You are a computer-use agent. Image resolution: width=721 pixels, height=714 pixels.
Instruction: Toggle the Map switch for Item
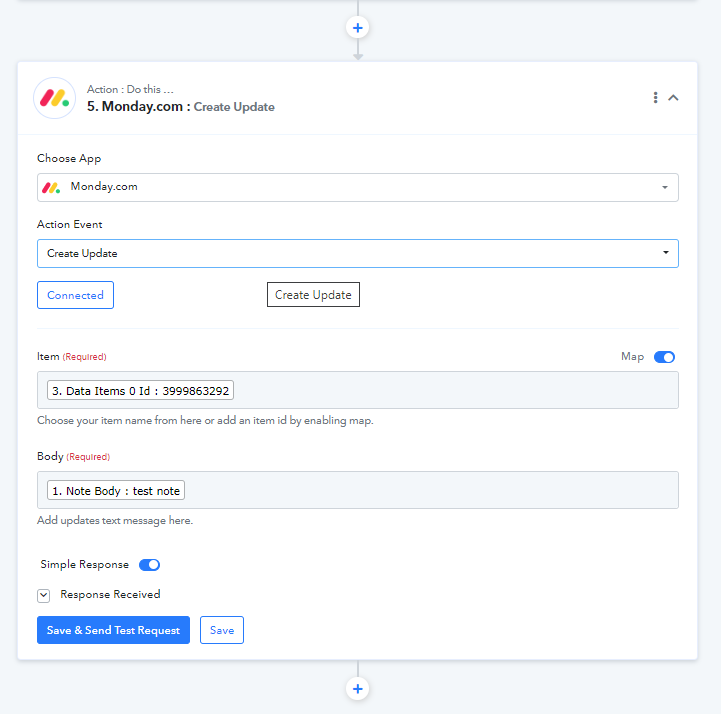664,357
